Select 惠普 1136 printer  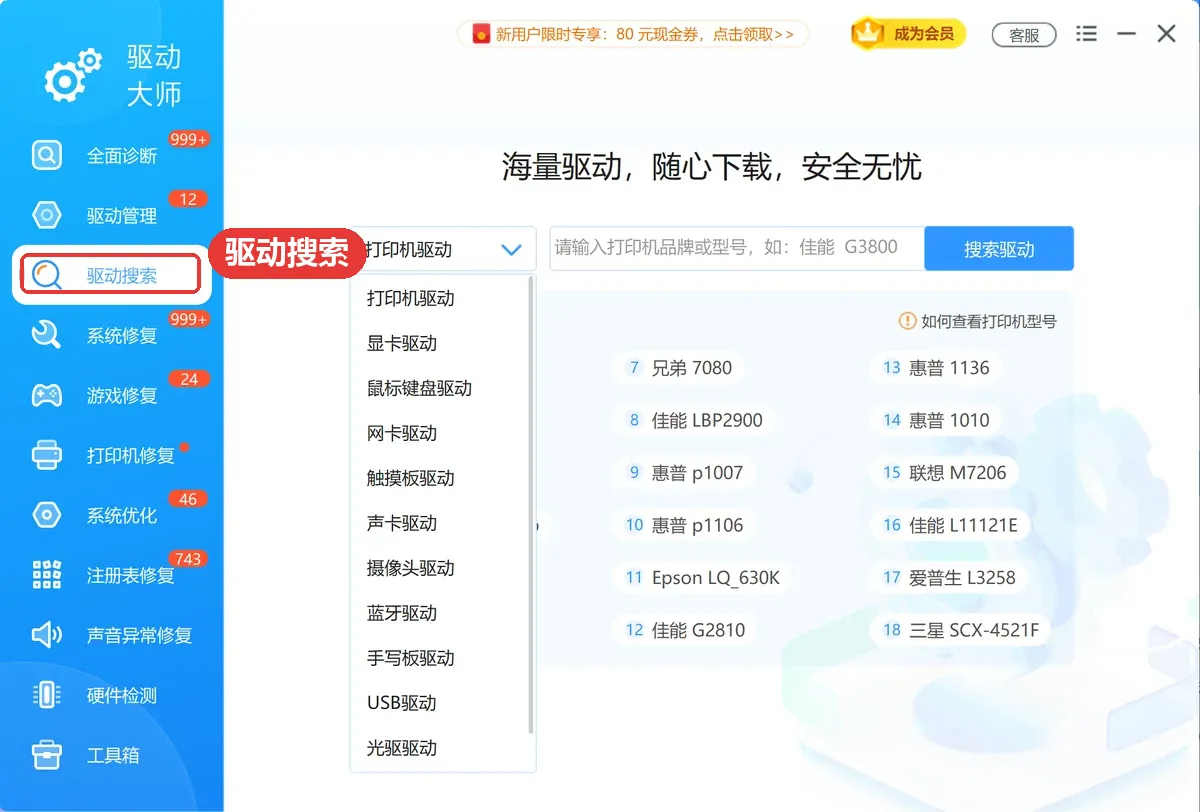click(x=937, y=368)
